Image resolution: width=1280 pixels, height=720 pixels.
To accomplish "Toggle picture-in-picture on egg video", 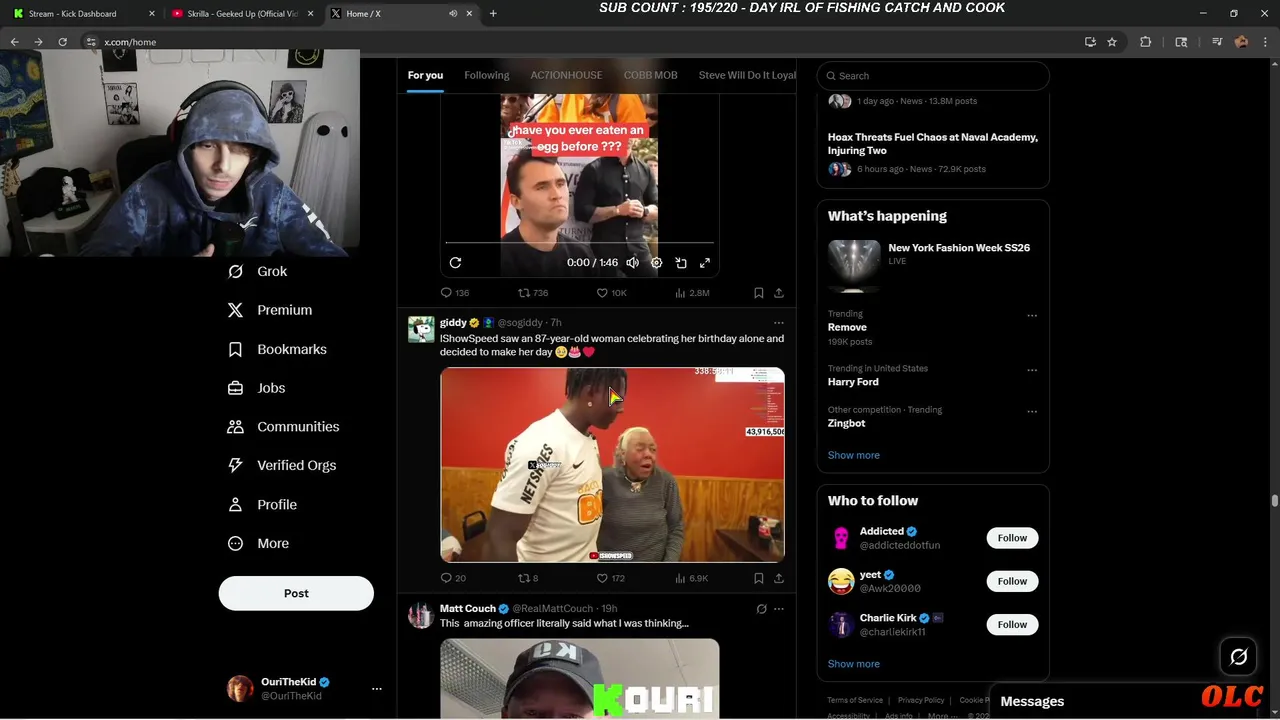I will 681,262.
